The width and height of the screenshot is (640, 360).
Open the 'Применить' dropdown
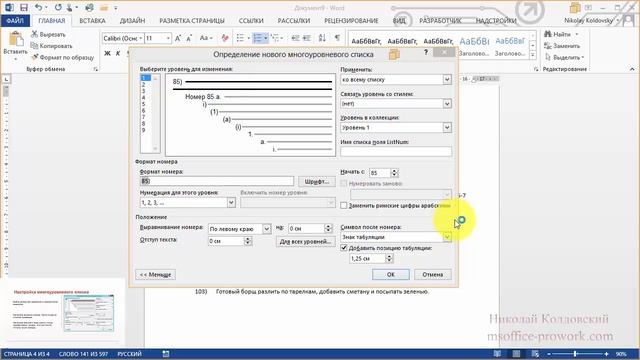tap(447, 80)
